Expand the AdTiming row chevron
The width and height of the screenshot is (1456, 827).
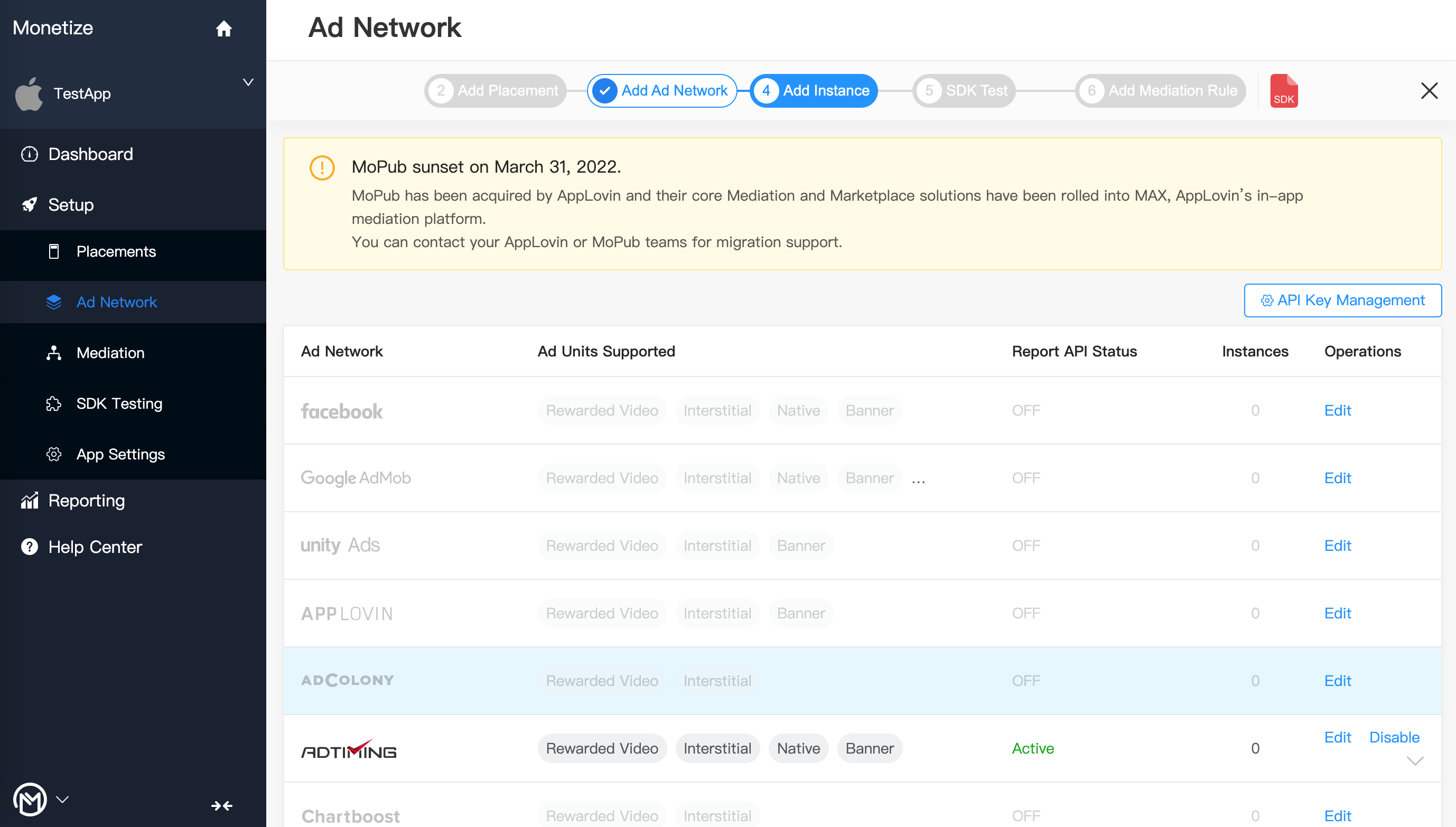click(1415, 760)
